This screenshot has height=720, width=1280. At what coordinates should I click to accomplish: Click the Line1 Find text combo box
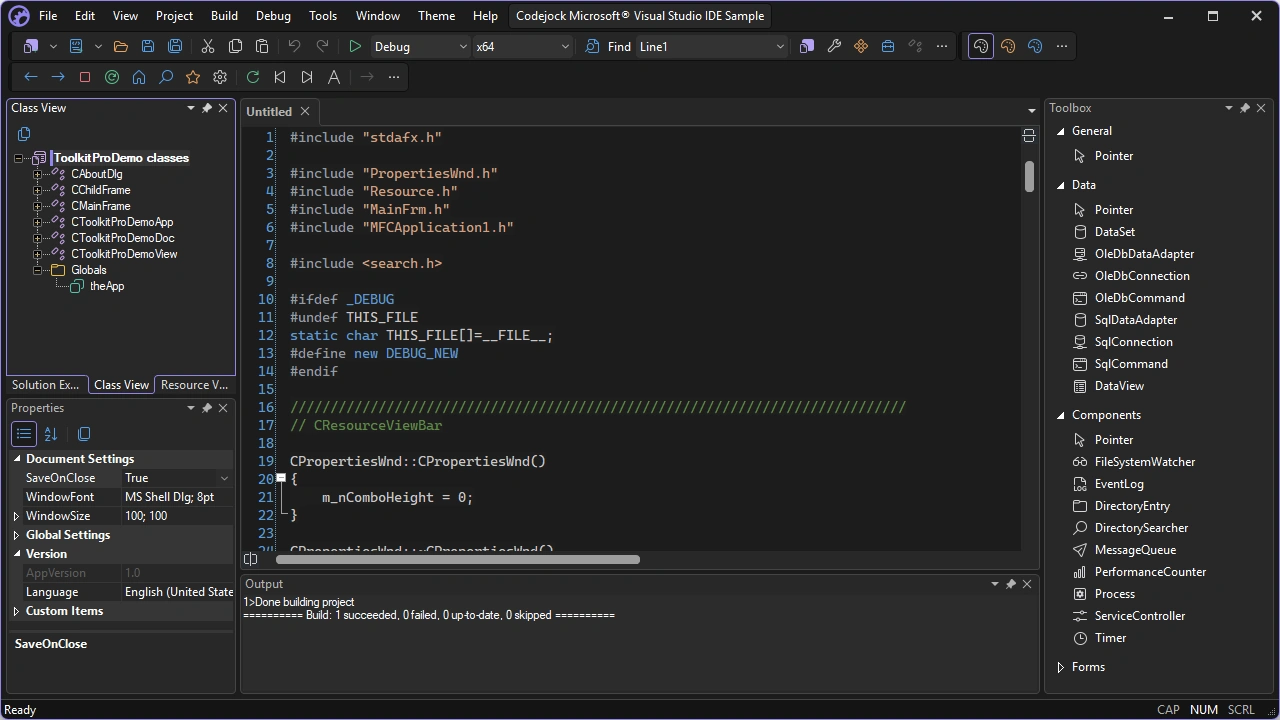(x=712, y=46)
